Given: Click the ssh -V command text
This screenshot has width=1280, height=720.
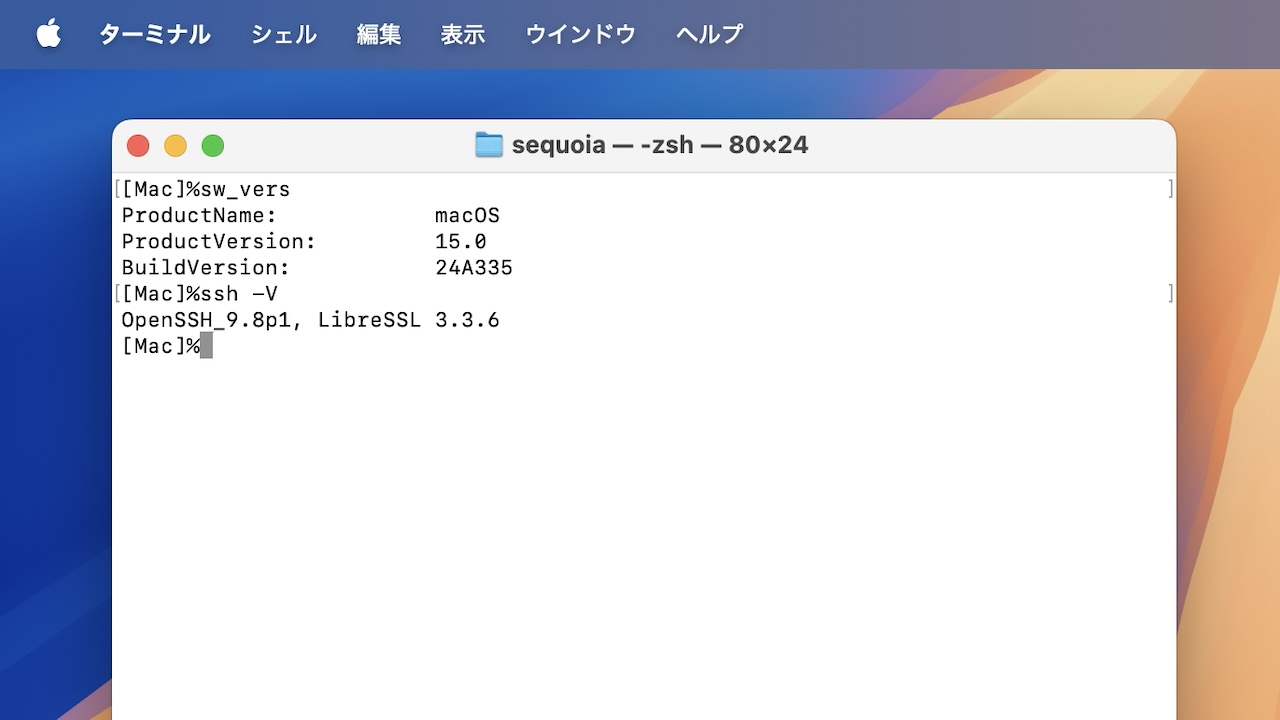Looking at the screenshot, I should click(x=239, y=293).
